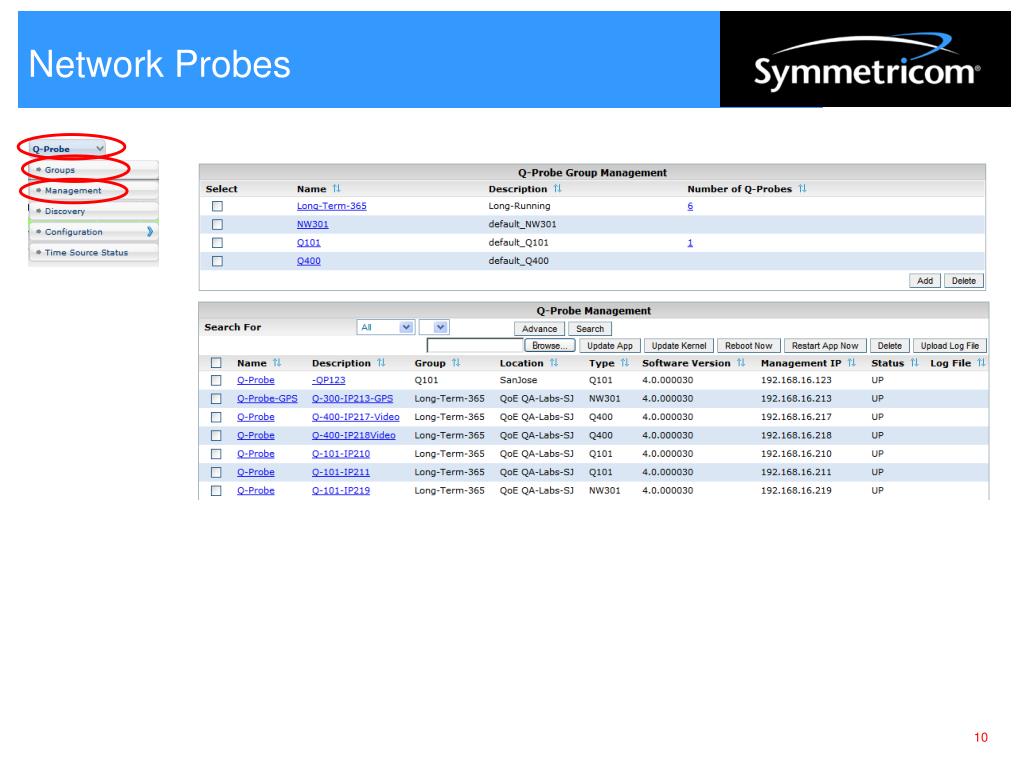
Task: Tick checkbox for NW301 group
Action: [217, 225]
